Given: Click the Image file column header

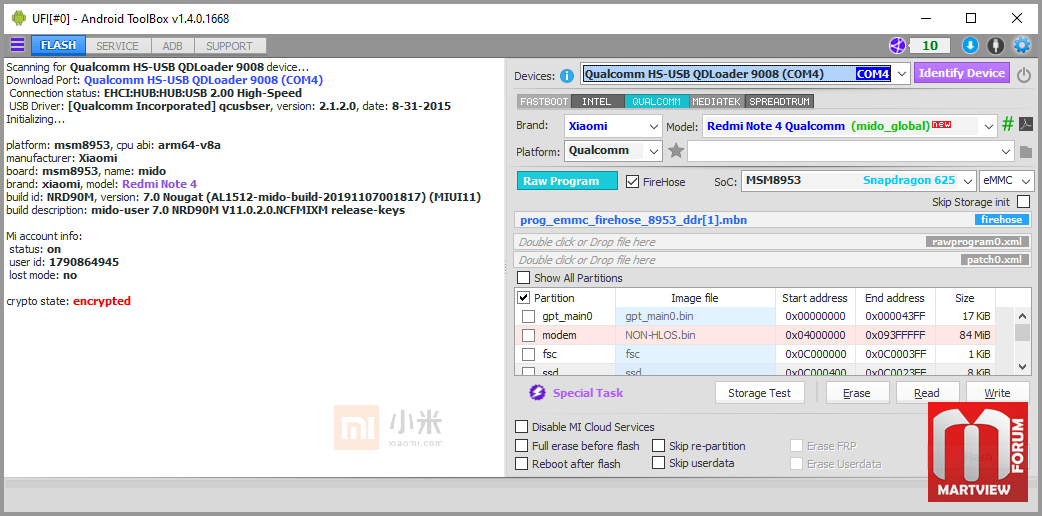Looking at the screenshot, I should click(x=695, y=298).
